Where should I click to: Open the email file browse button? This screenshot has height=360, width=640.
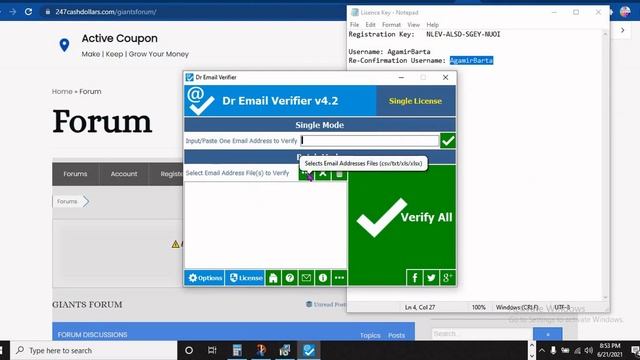[x=306, y=174]
